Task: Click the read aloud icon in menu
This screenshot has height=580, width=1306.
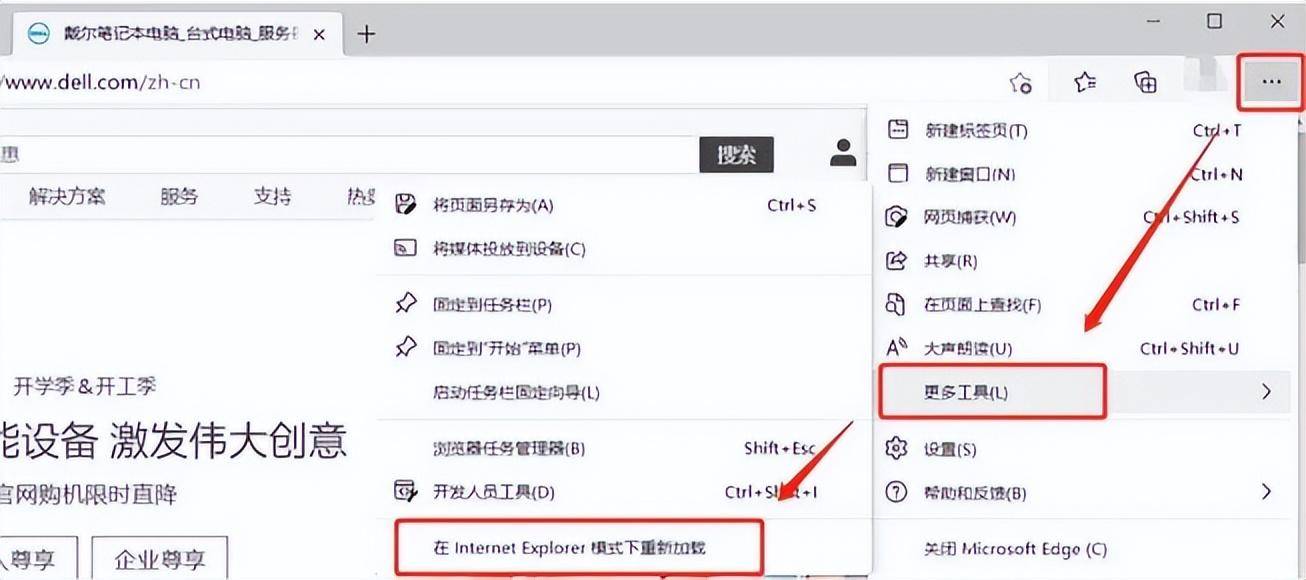Action: click(x=897, y=348)
